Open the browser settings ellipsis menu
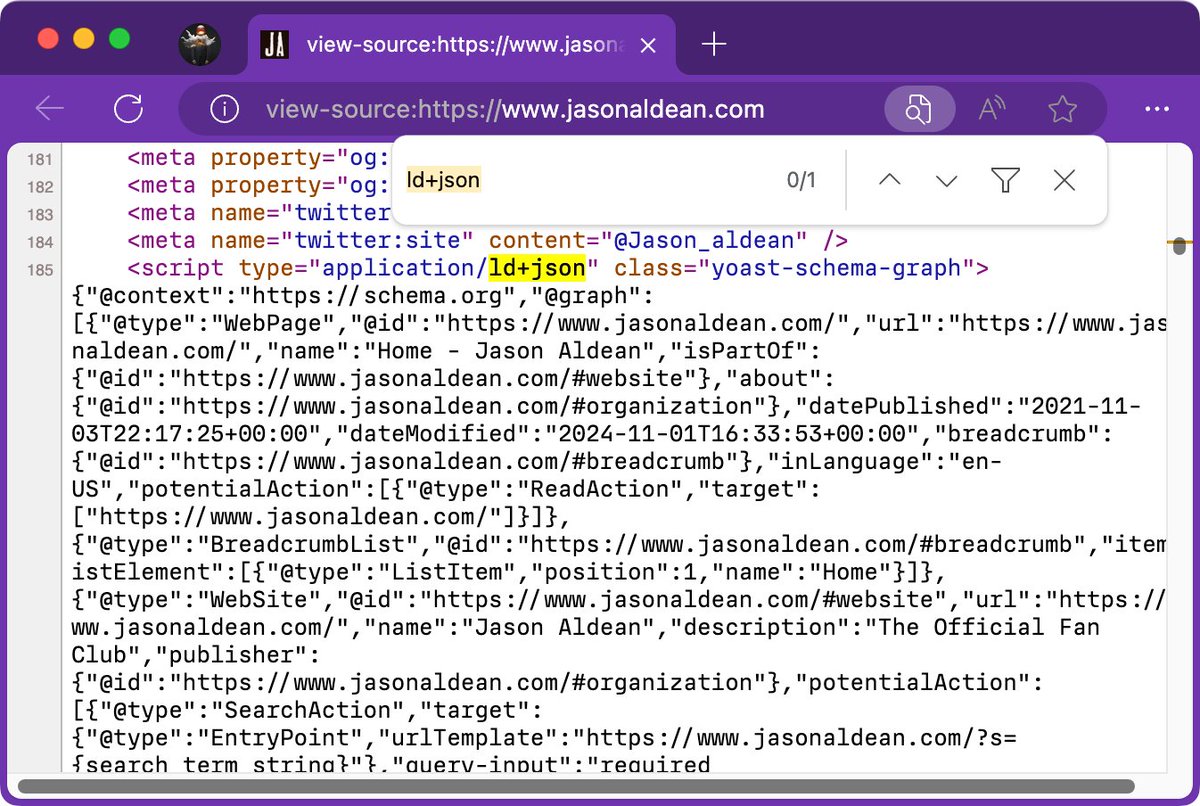 coord(1157,109)
